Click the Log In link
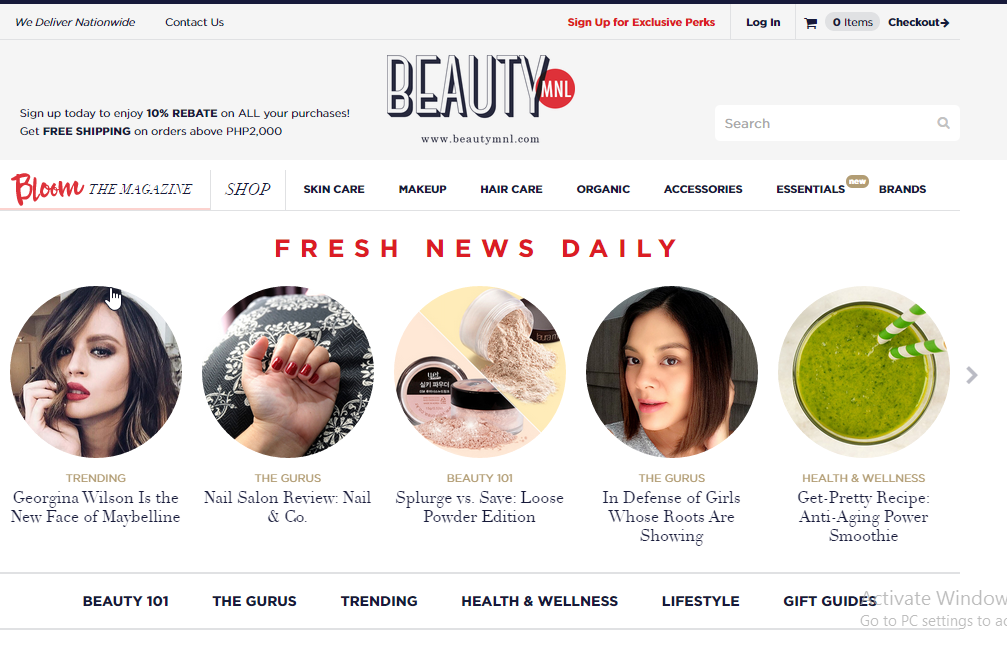 pos(763,22)
